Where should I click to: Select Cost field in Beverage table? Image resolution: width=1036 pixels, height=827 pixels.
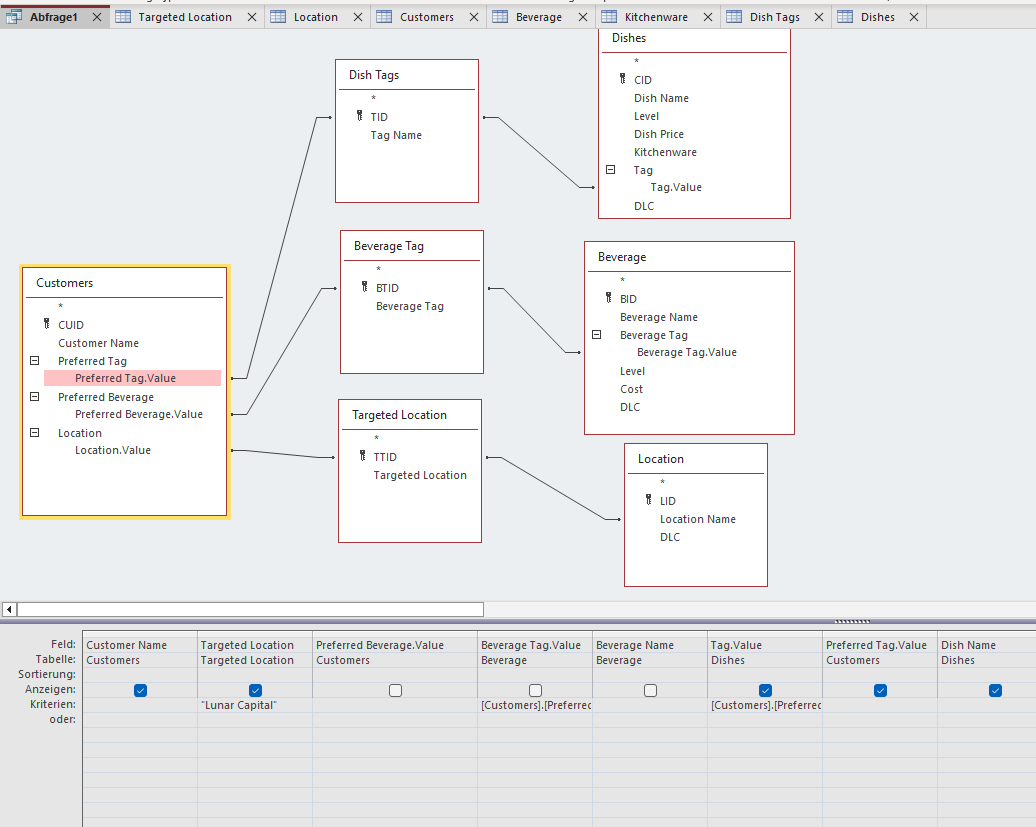tap(632, 389)
